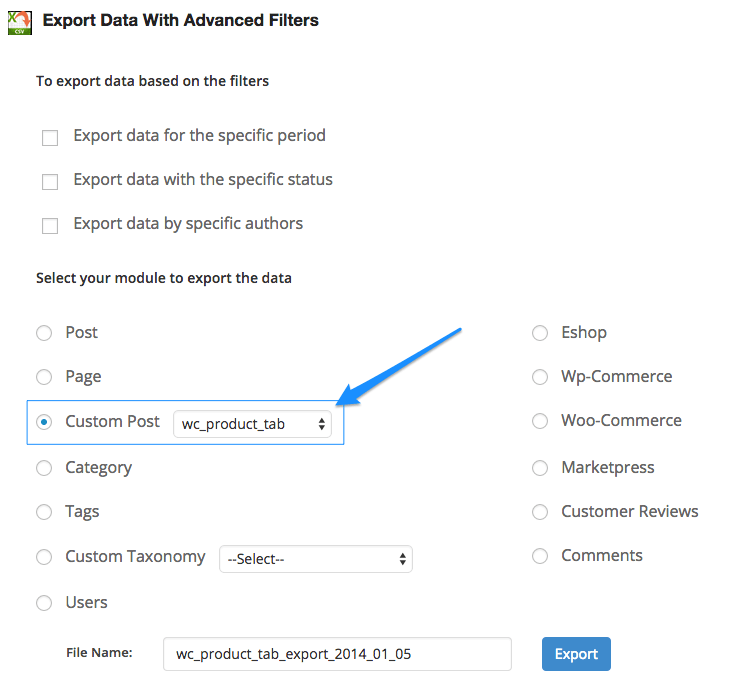Choose the Custom Taxonomy radio button
The width and height of the screenshot is (741, 684).
[x=44, y=557]
